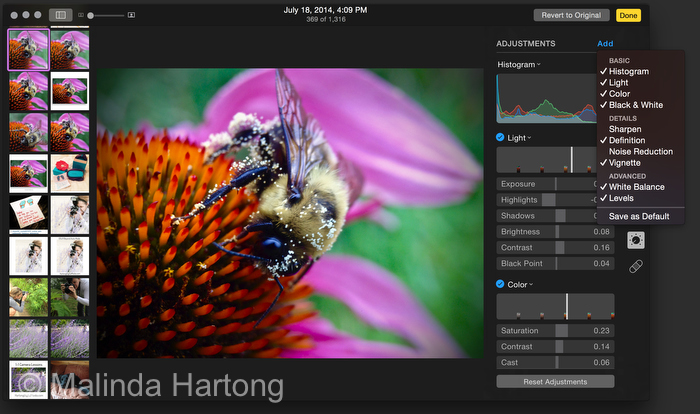
Task: Click the yellow Done button
Action: click(628, 15)
